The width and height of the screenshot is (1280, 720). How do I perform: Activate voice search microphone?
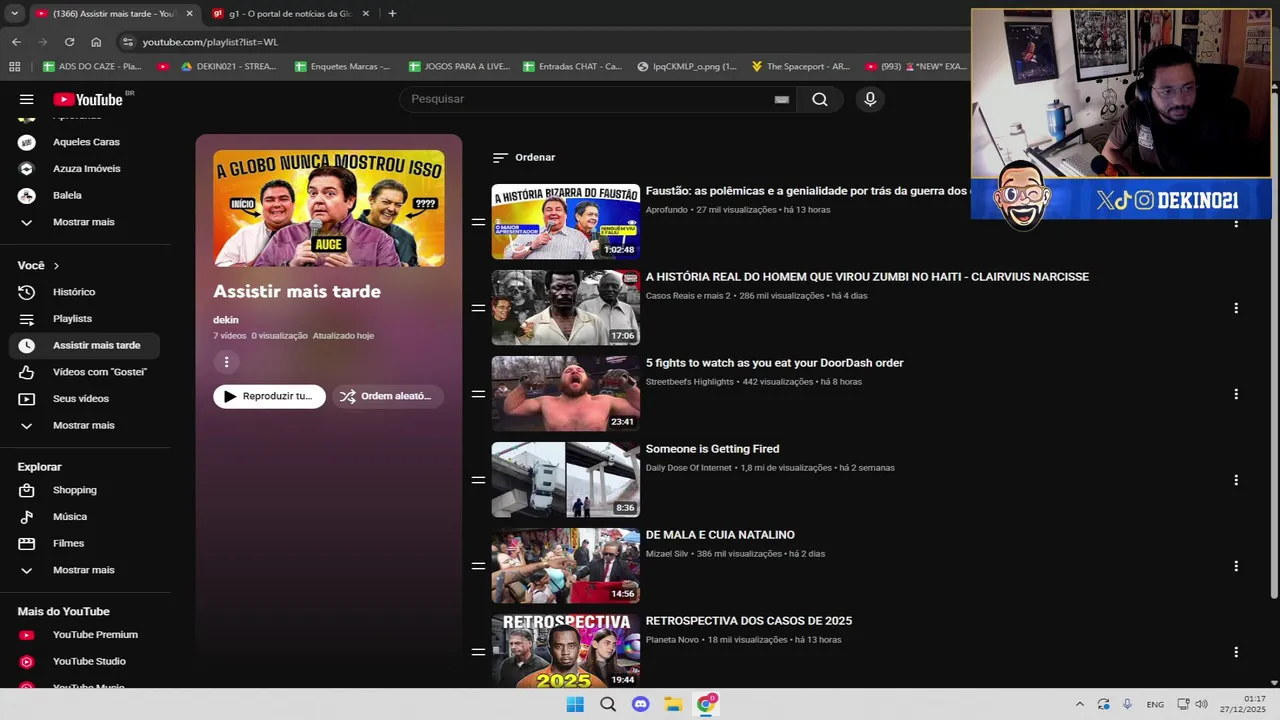pyautogui.click(x=870, y=99)
